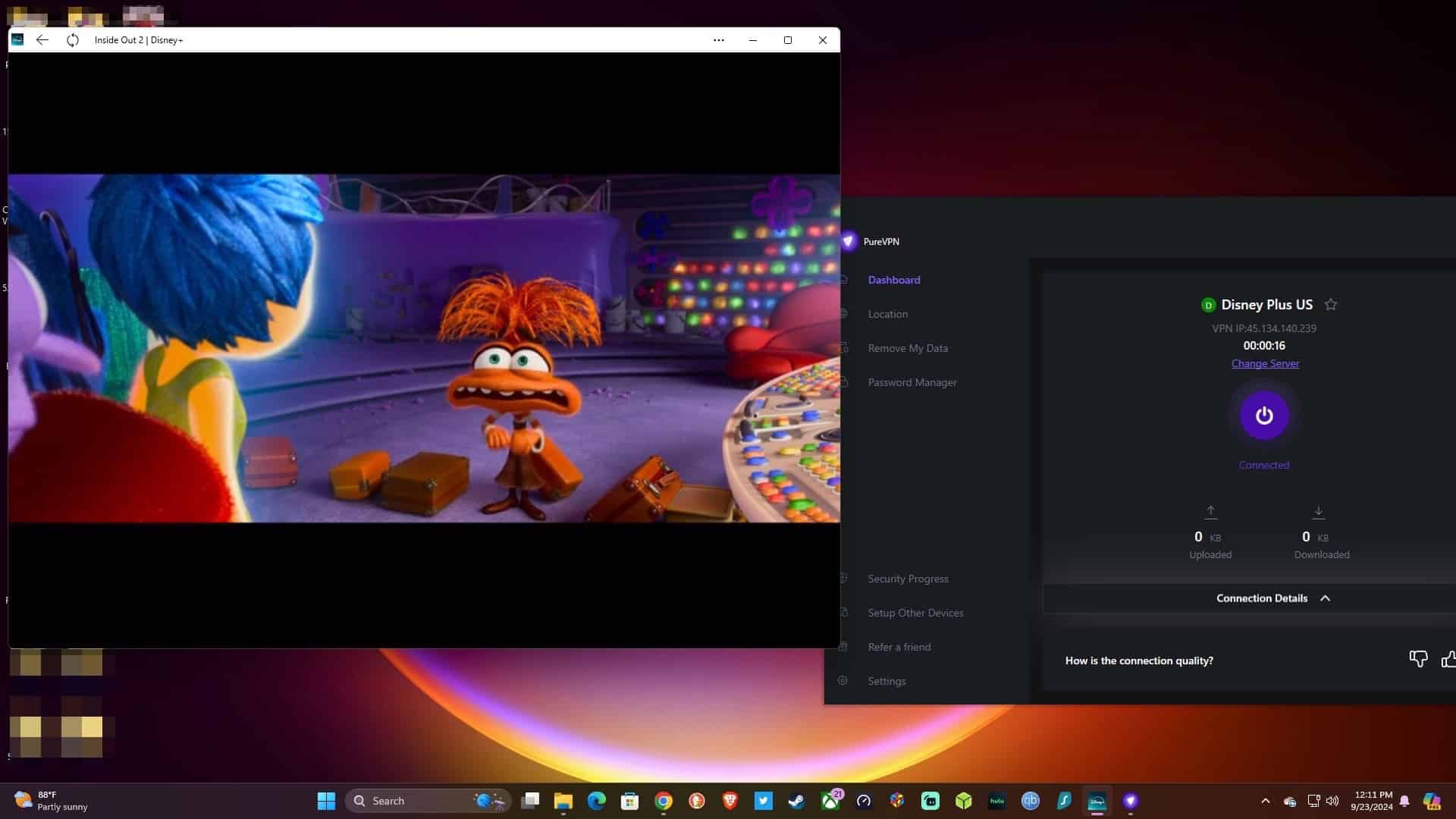Click the thumbs up connection rating
This screenshot has width=1456, height=819.
1448,659
